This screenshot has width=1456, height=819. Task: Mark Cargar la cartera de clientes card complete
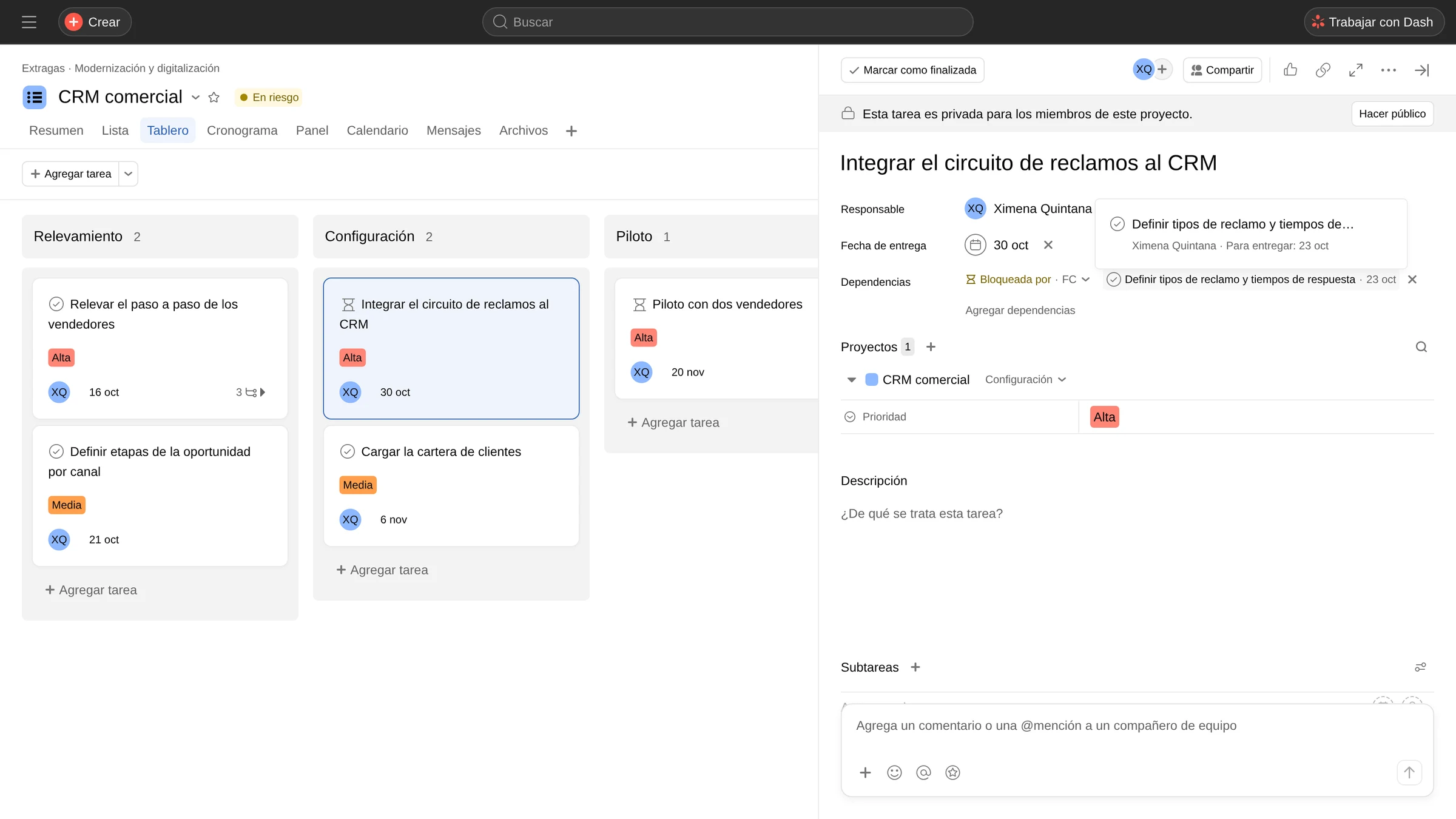[x=347, y=451]
